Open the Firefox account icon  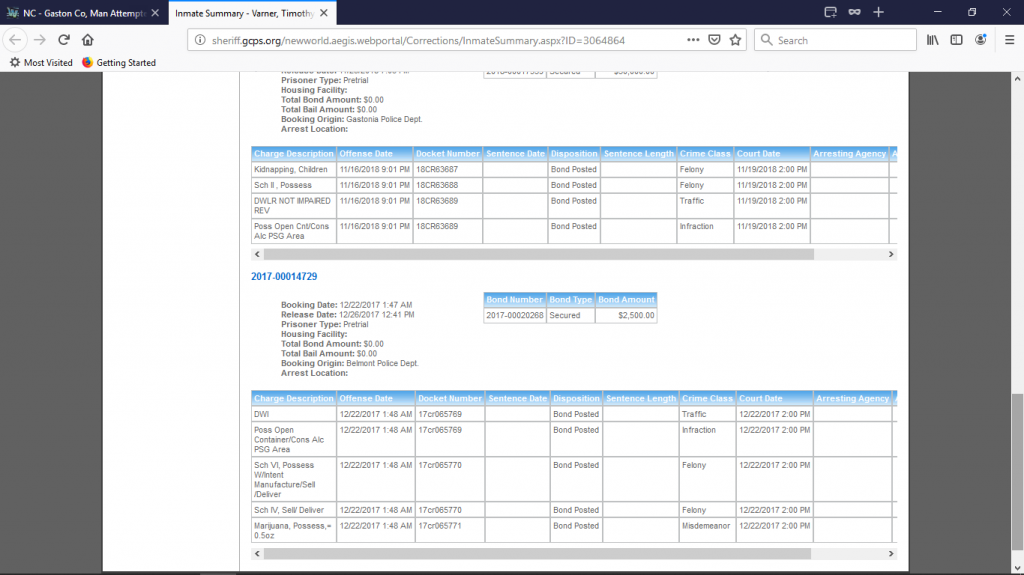981,40
